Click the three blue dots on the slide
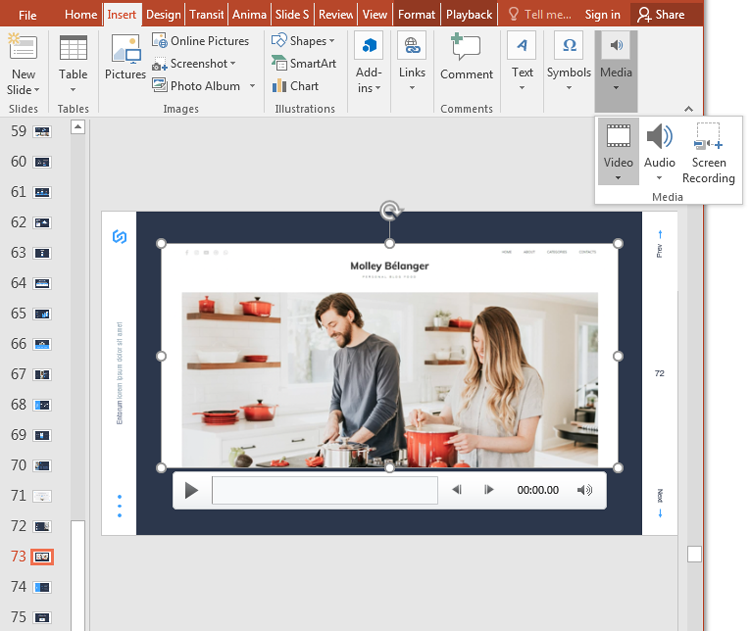Screen dimensions: 750x631 120,506
